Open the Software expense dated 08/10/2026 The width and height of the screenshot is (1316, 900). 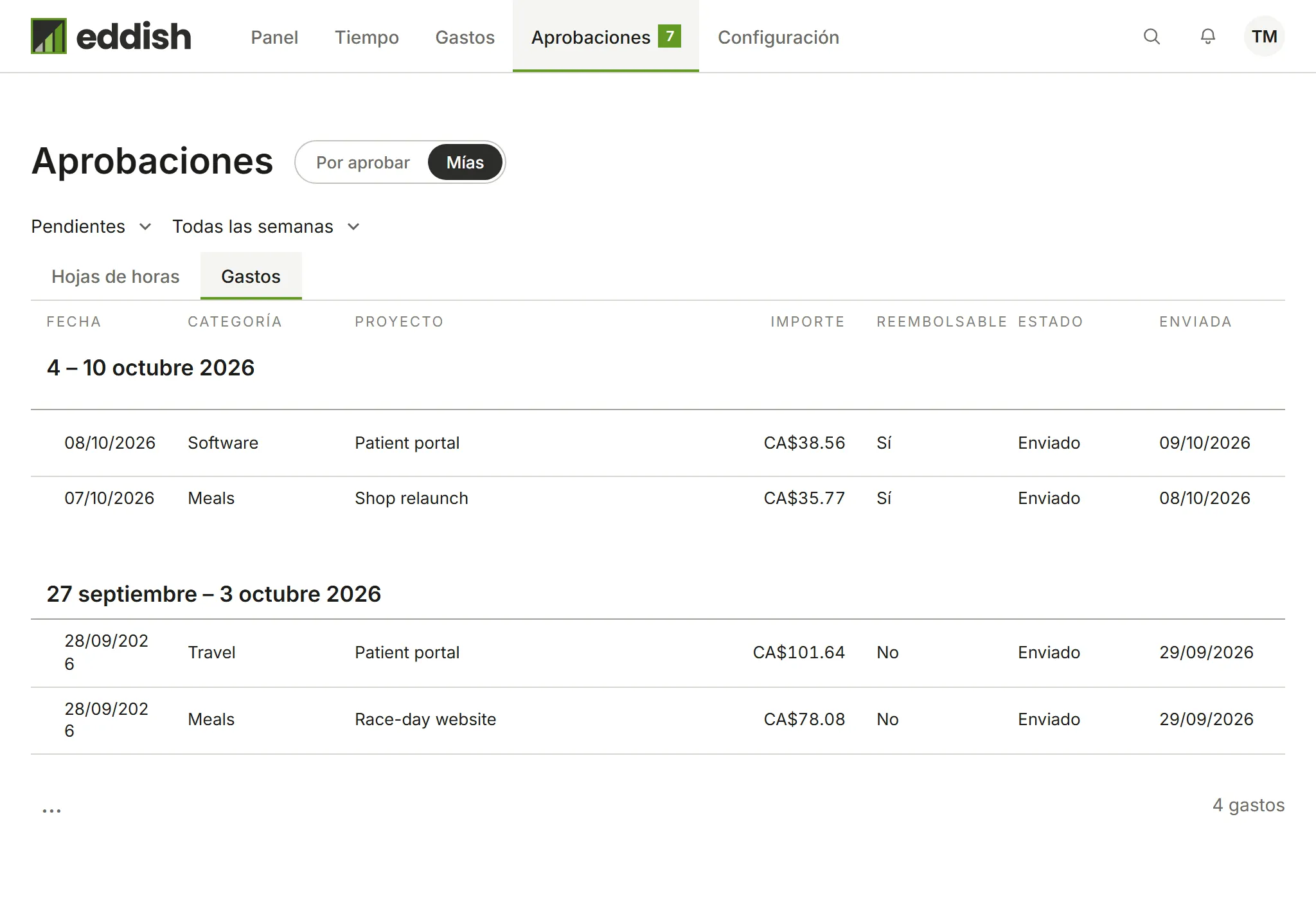(x=658, y=443)
